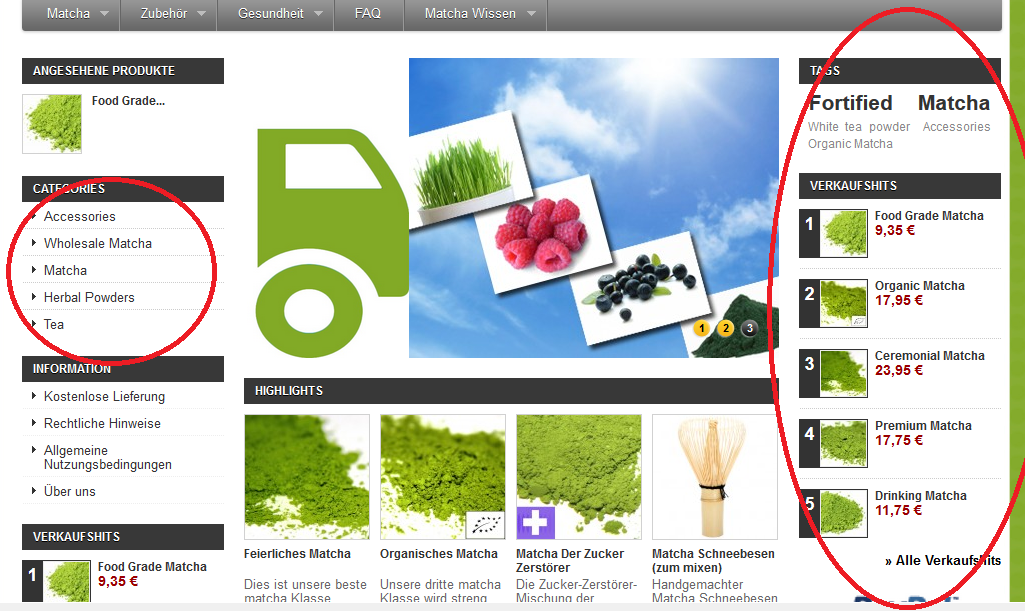The image size is (1025, 611).
Task: Open the Organic Matcha tag
Action: point(850,144)
